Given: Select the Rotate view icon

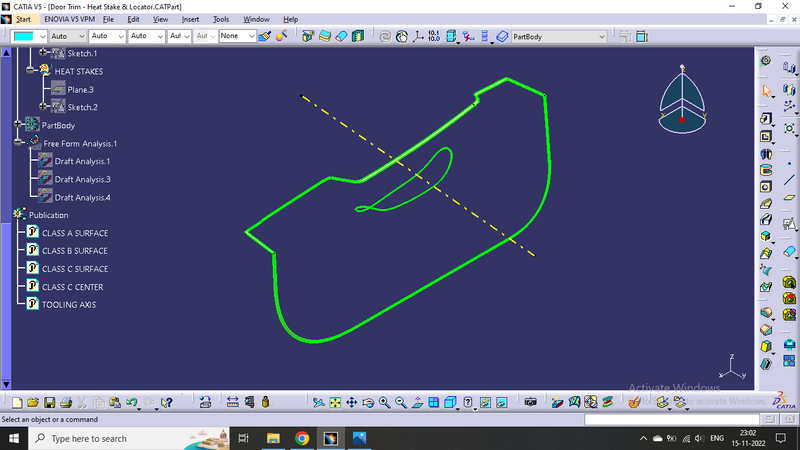Looking at the screenshot, I should tap(368, 403).
